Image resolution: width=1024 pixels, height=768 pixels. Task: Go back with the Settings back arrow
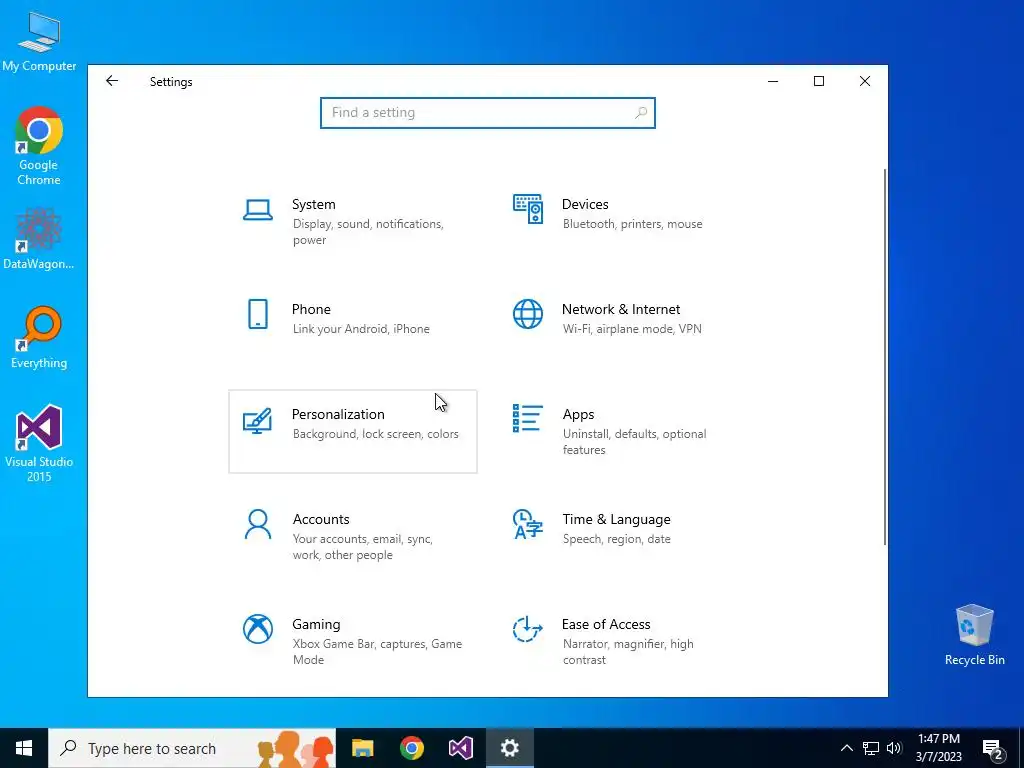coord(112,81)
